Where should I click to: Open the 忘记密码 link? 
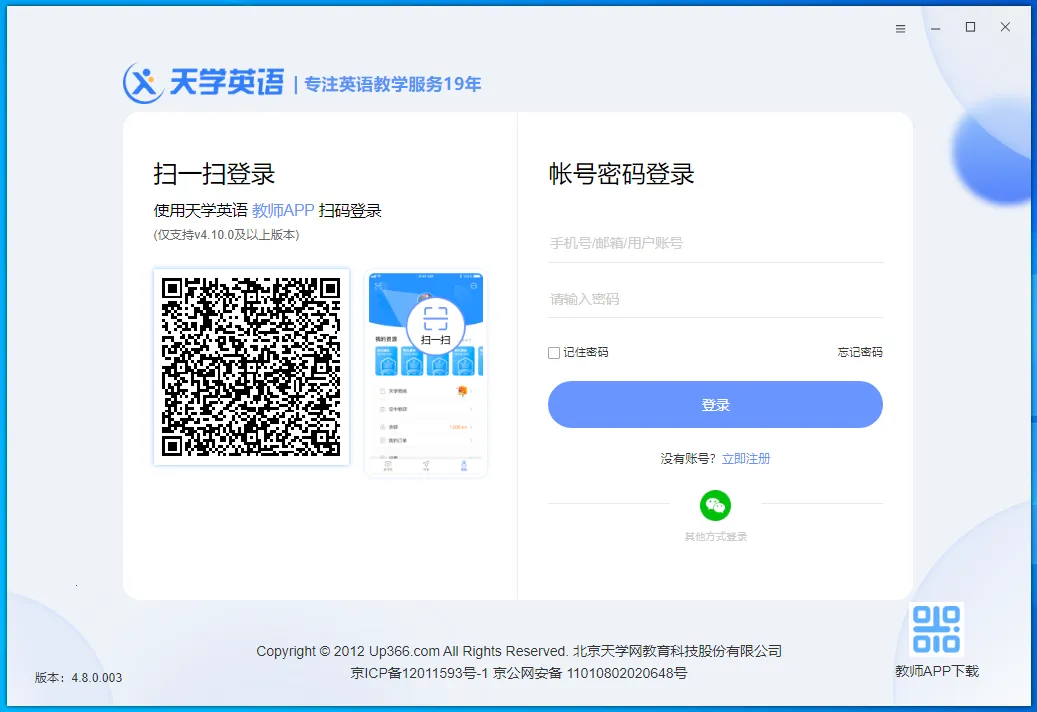point(862,352)
